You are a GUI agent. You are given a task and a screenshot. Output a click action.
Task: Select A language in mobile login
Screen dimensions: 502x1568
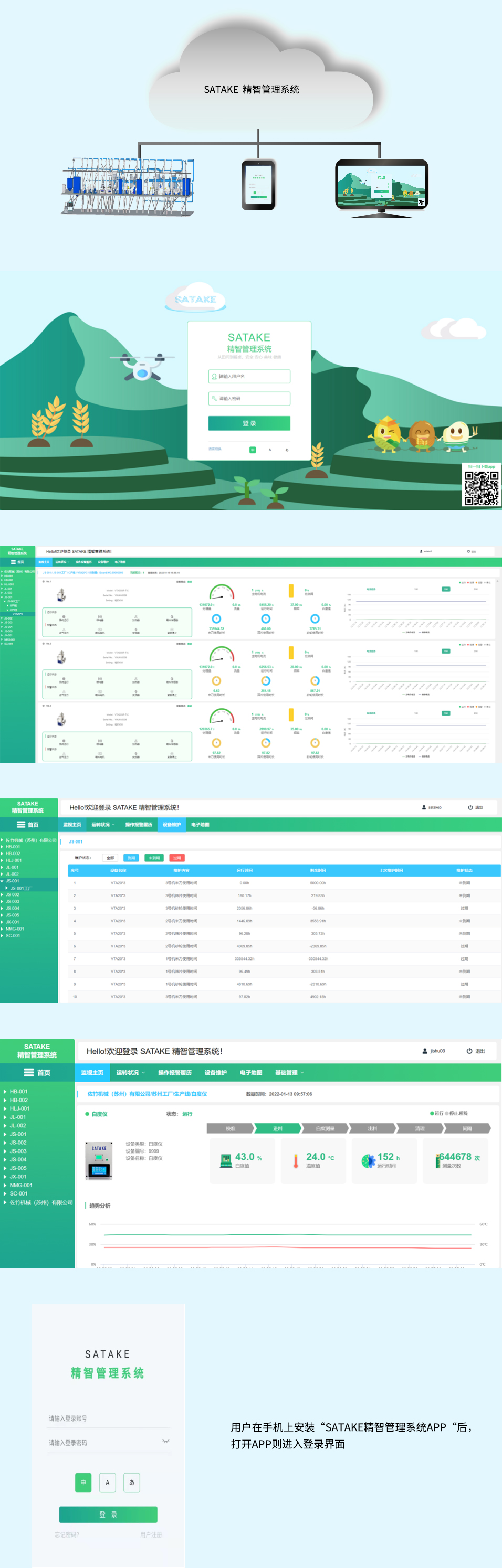tap(107, 1482)
